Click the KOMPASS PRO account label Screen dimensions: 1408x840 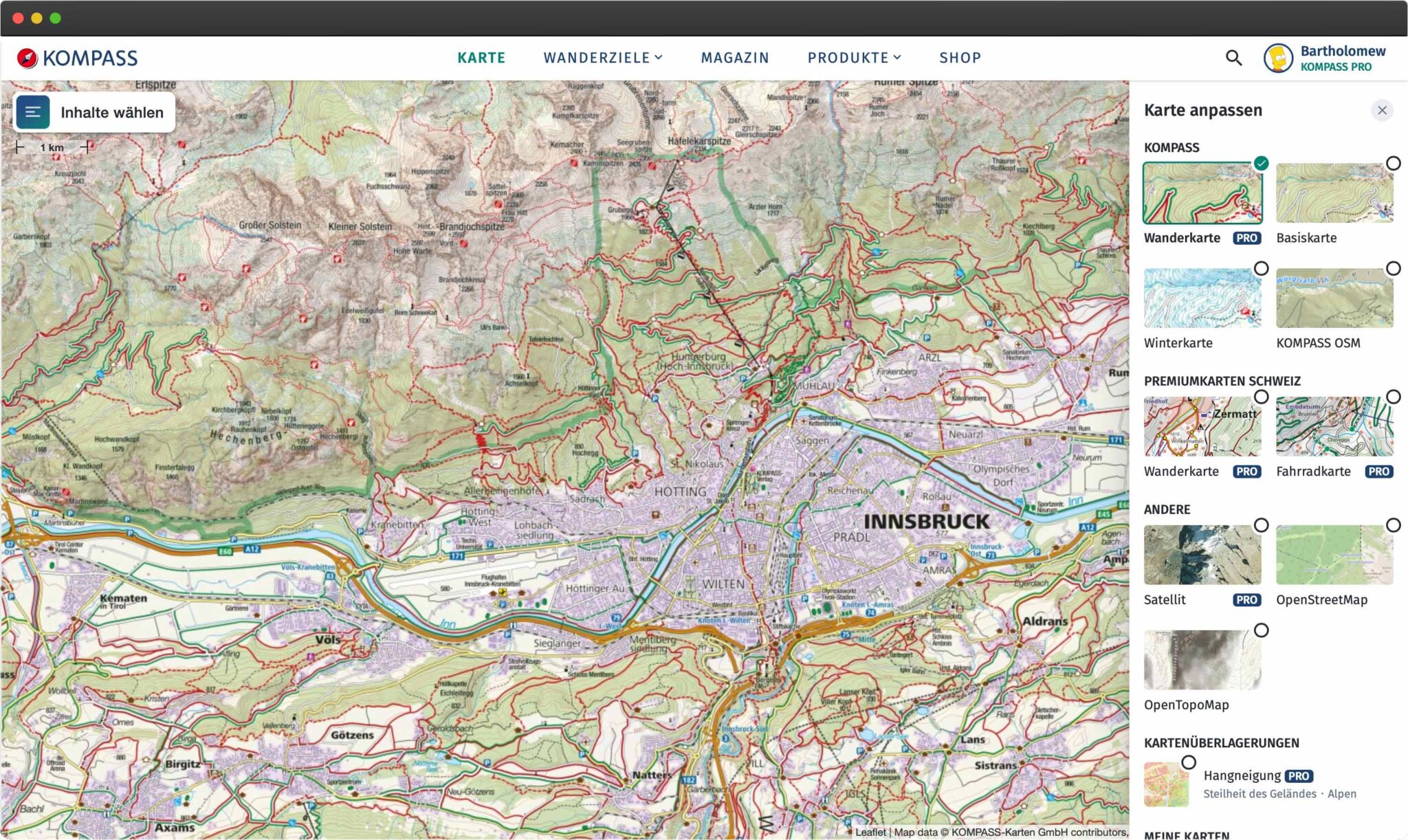[x=1336, y=67]
